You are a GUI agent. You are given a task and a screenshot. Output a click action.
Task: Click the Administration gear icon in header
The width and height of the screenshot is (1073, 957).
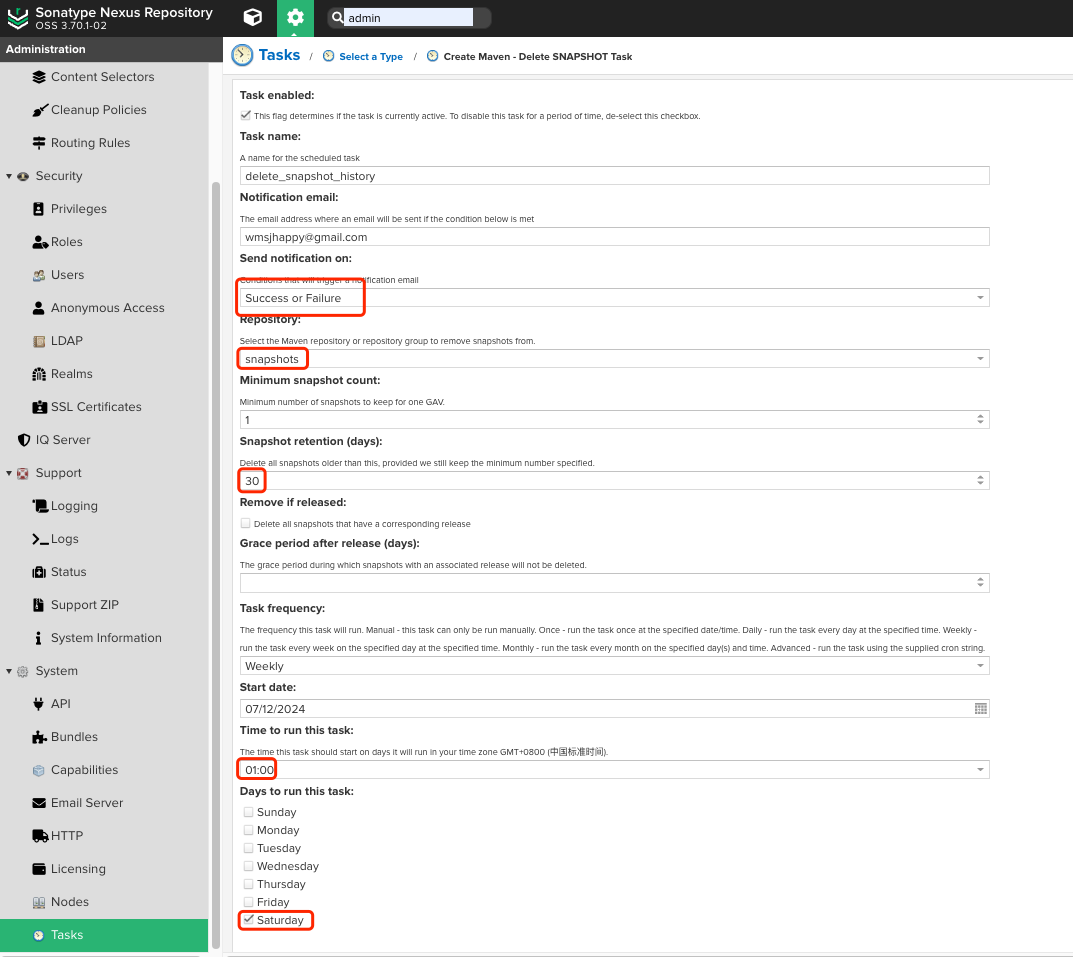[x=294, y=17]
